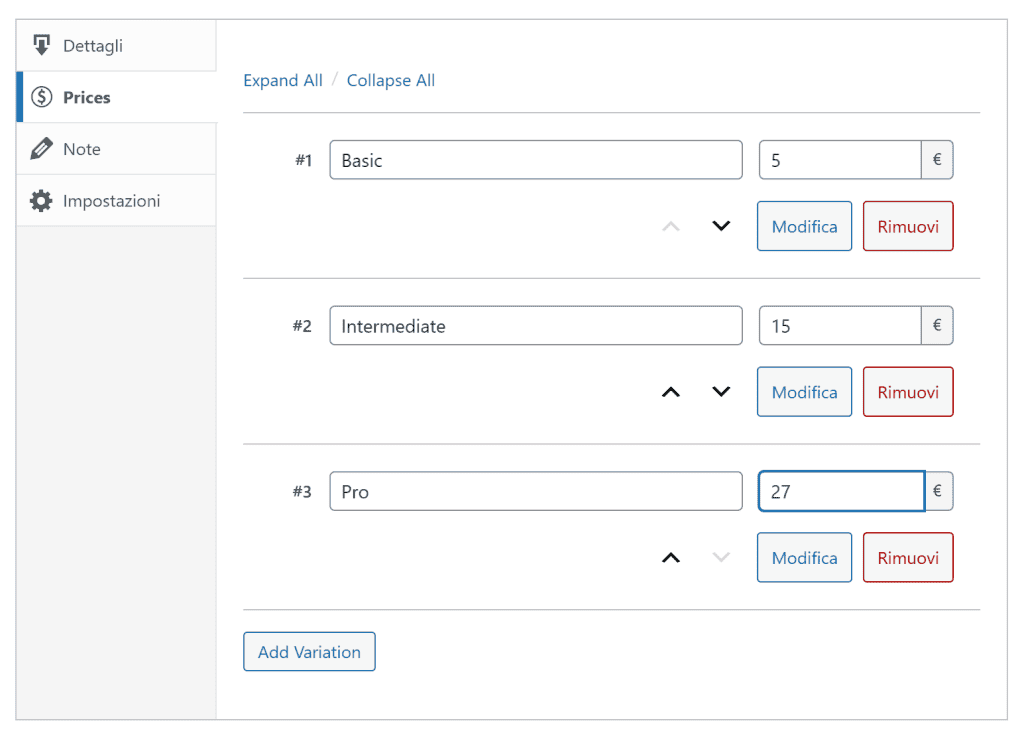The height and width of the screenshot is (731, 1024).
Task: Open the Dettagli tab
Action: (93, 46)
